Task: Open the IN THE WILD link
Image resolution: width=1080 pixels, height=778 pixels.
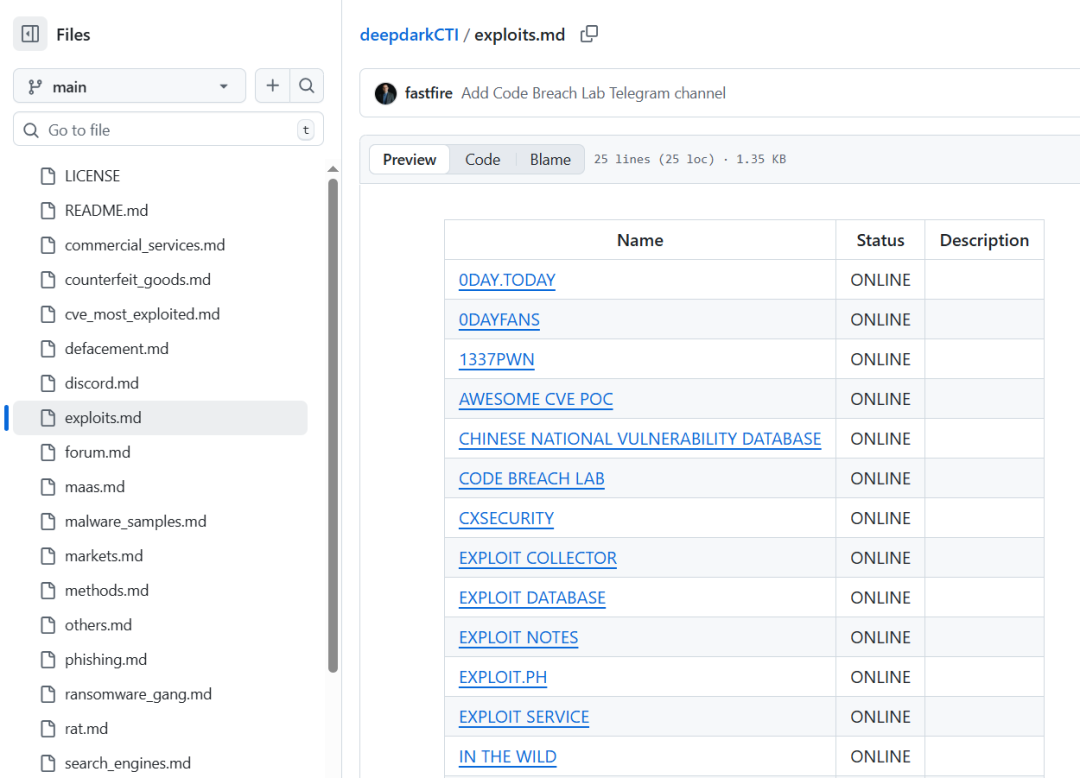Action: click(x=508, y=757)
